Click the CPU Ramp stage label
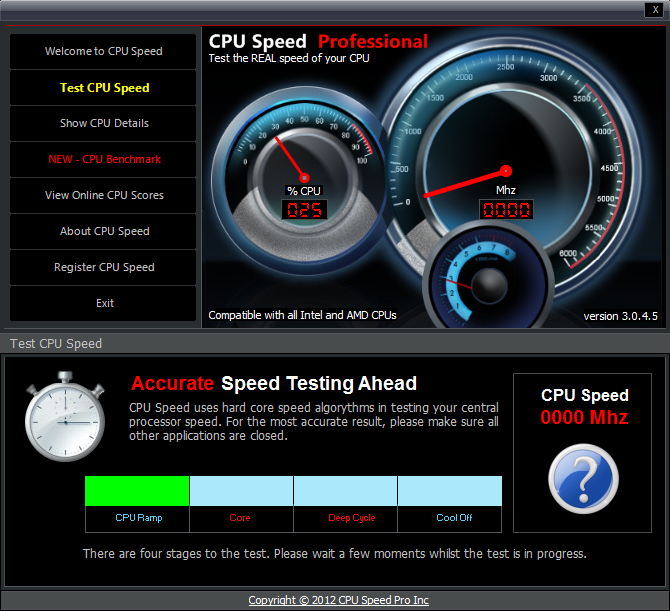The height and width of the screenshot is (611, 670). (139, 518)
